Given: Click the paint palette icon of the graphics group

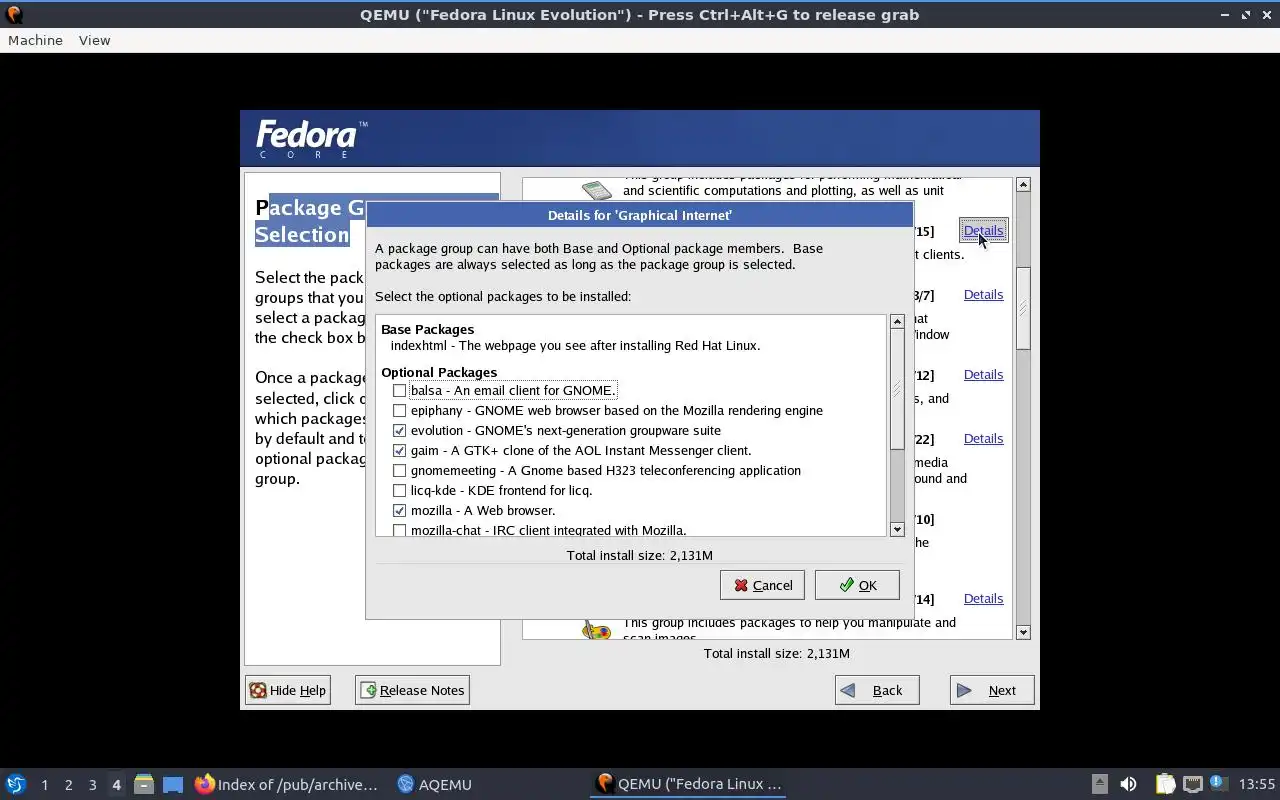Looking at the screenshot, I should point(597,630).
